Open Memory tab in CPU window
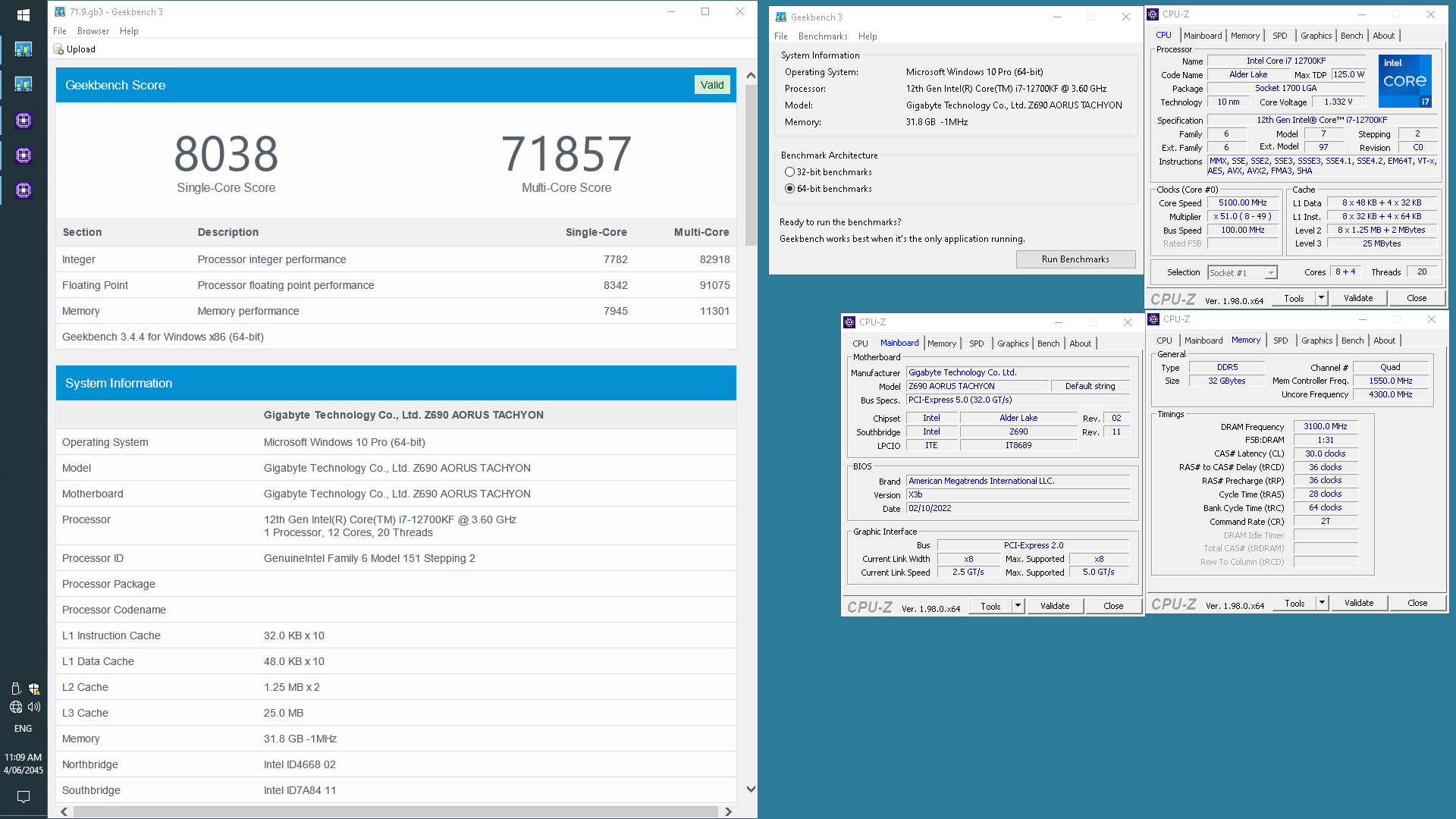This screenshot has height=819, width=1456. [x=1244, y=36]
